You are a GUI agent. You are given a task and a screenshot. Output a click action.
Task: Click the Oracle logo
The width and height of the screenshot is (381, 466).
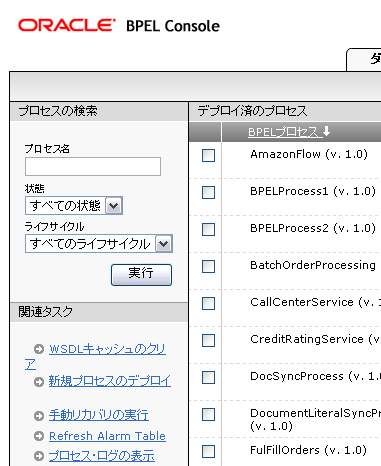point(67,25)
